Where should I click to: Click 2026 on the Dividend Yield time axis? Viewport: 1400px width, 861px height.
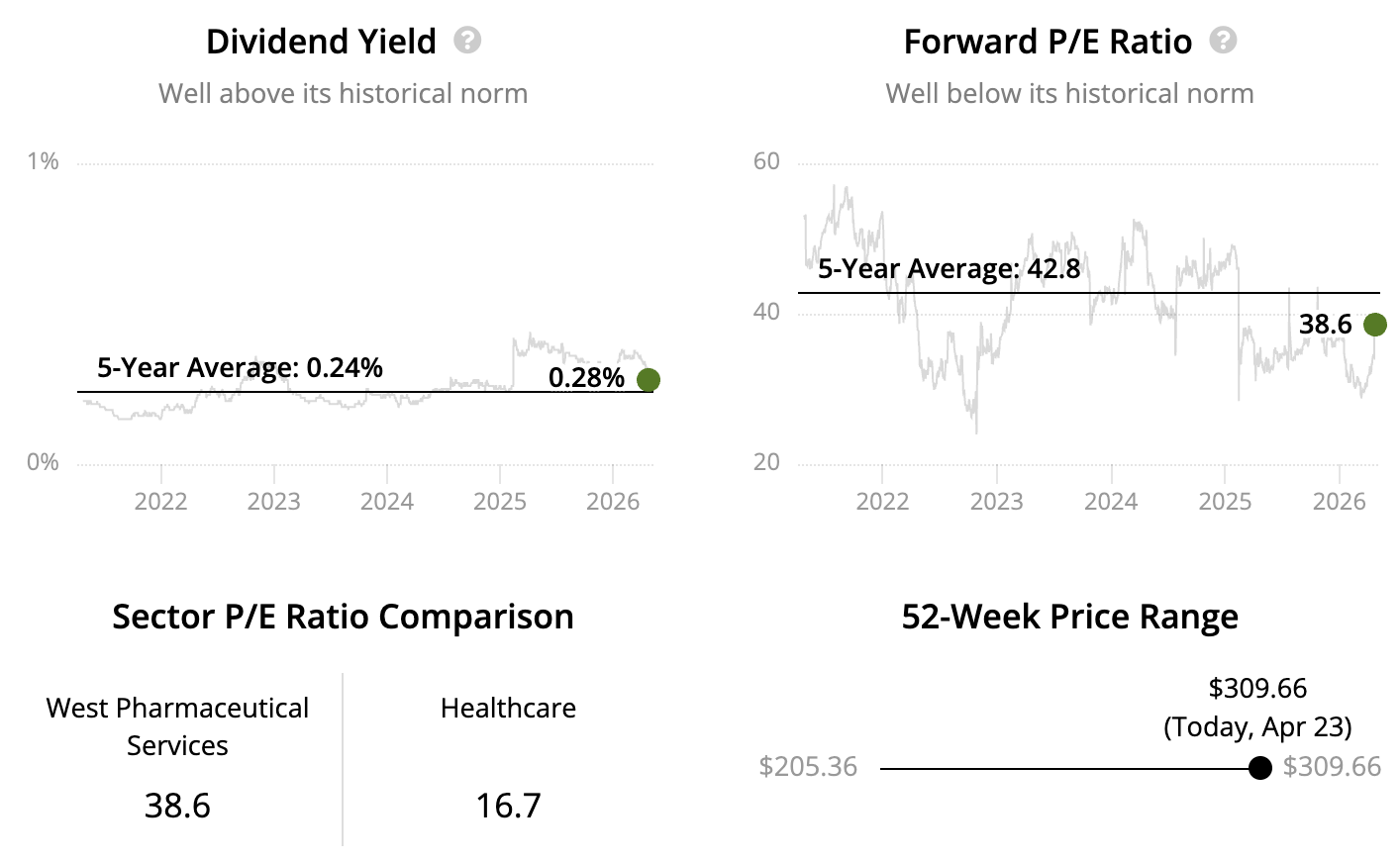[613, 502]
